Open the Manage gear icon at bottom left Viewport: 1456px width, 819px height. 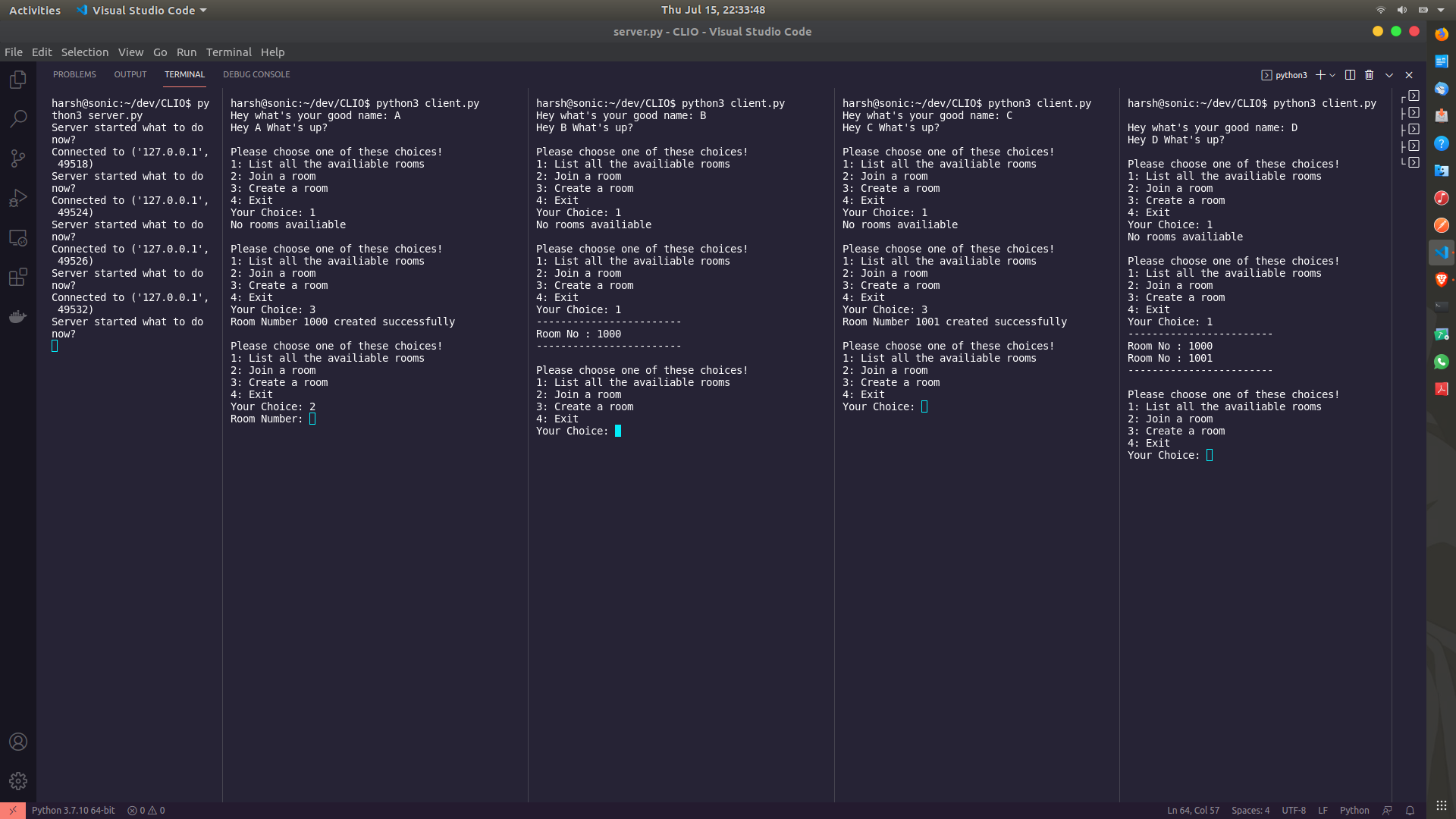click(17, 781)
